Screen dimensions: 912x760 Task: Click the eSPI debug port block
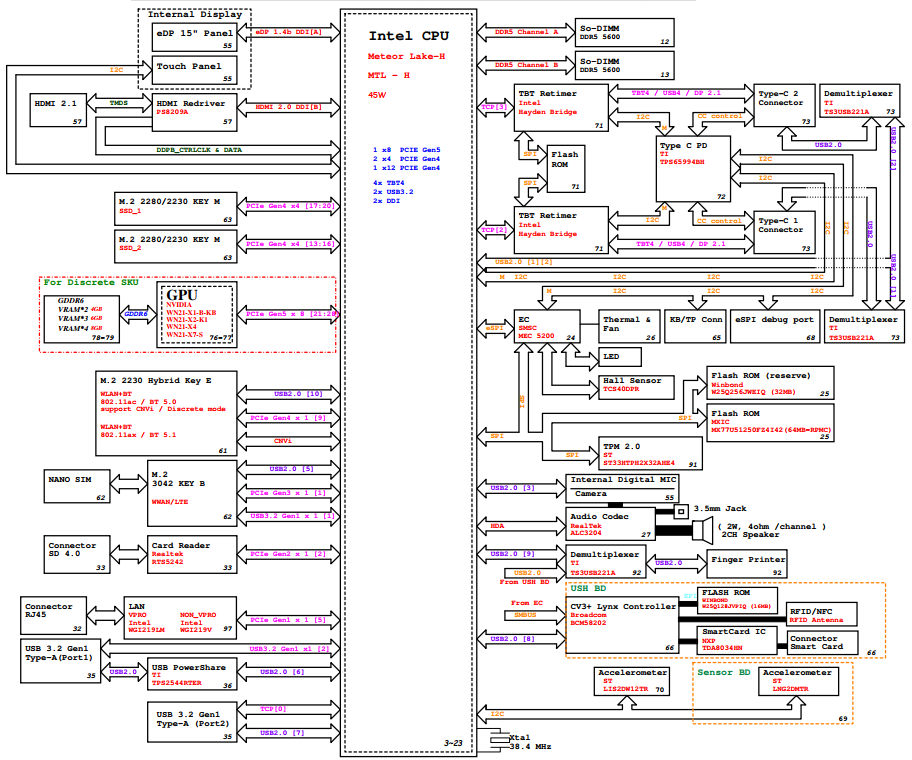775,326
